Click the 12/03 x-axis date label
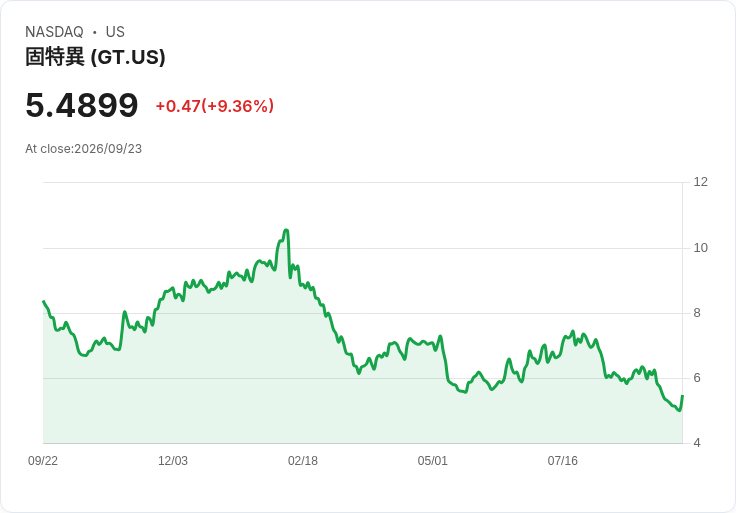 (173, 461)
